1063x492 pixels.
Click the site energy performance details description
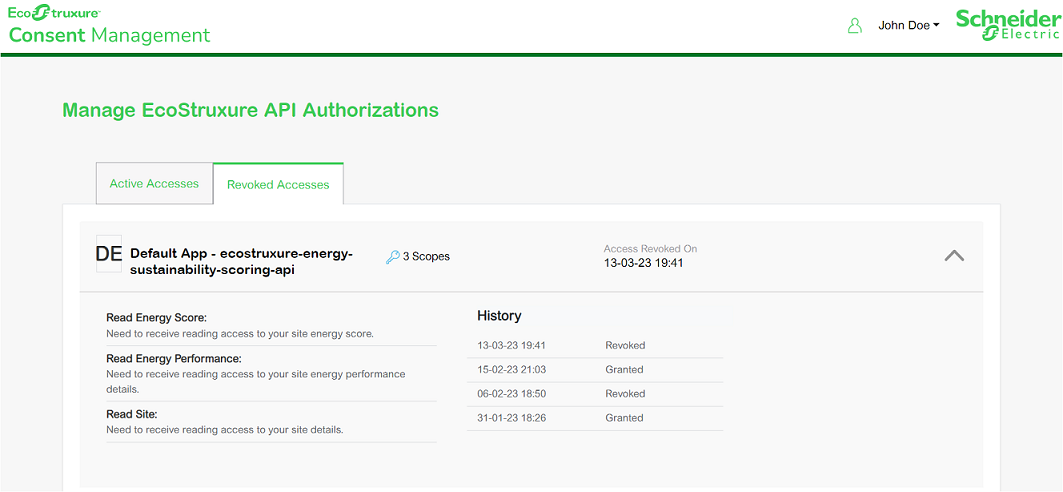256,382
